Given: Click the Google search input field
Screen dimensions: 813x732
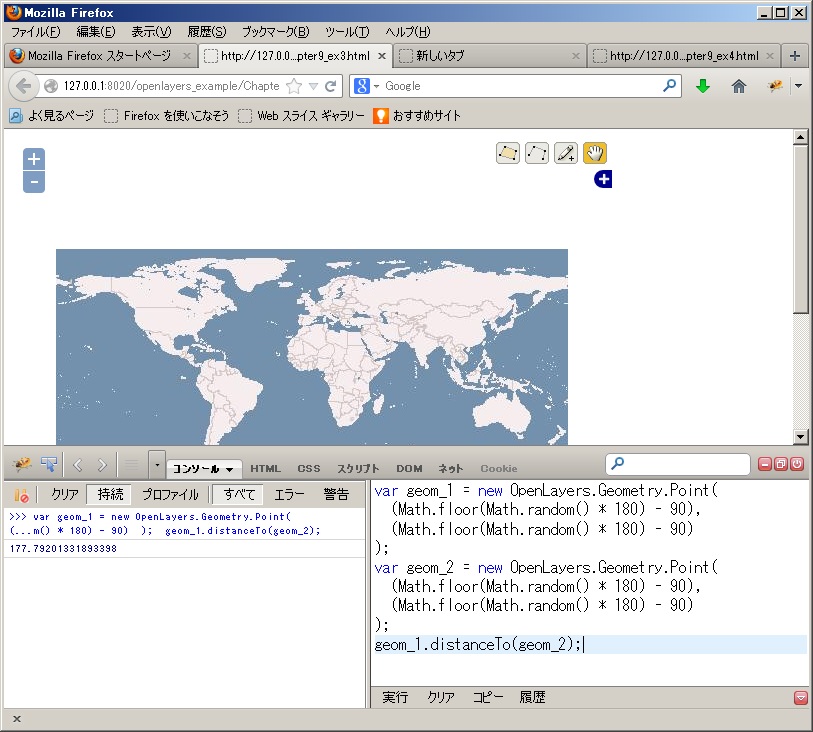Looking at the screenshot, I should (x=520, y=86).
